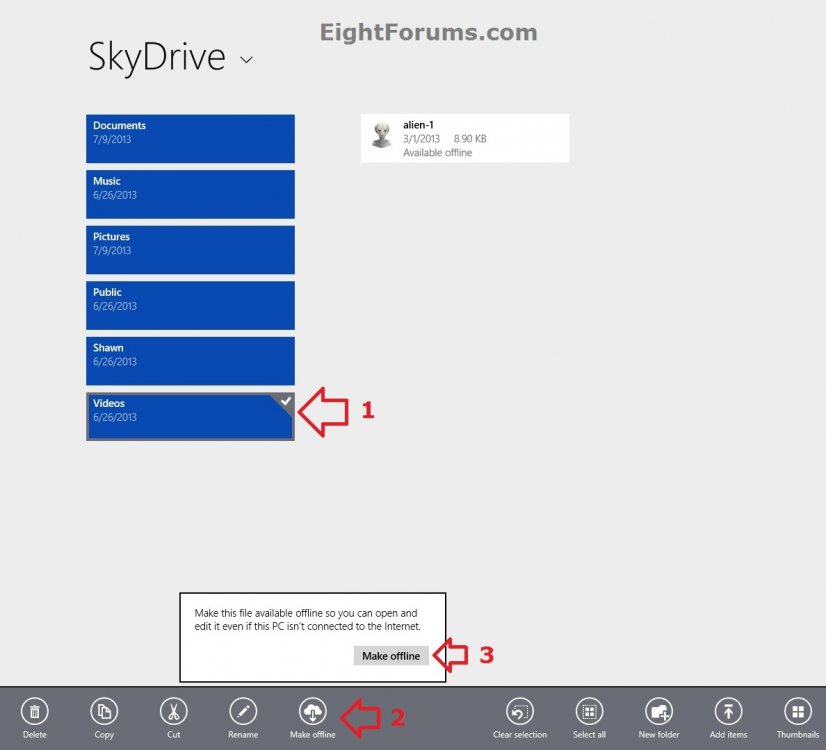This screenshot has width=826, height=750.
Task: Uncheck the selected Videos folder checkmark
Action: tap(286, 401)
